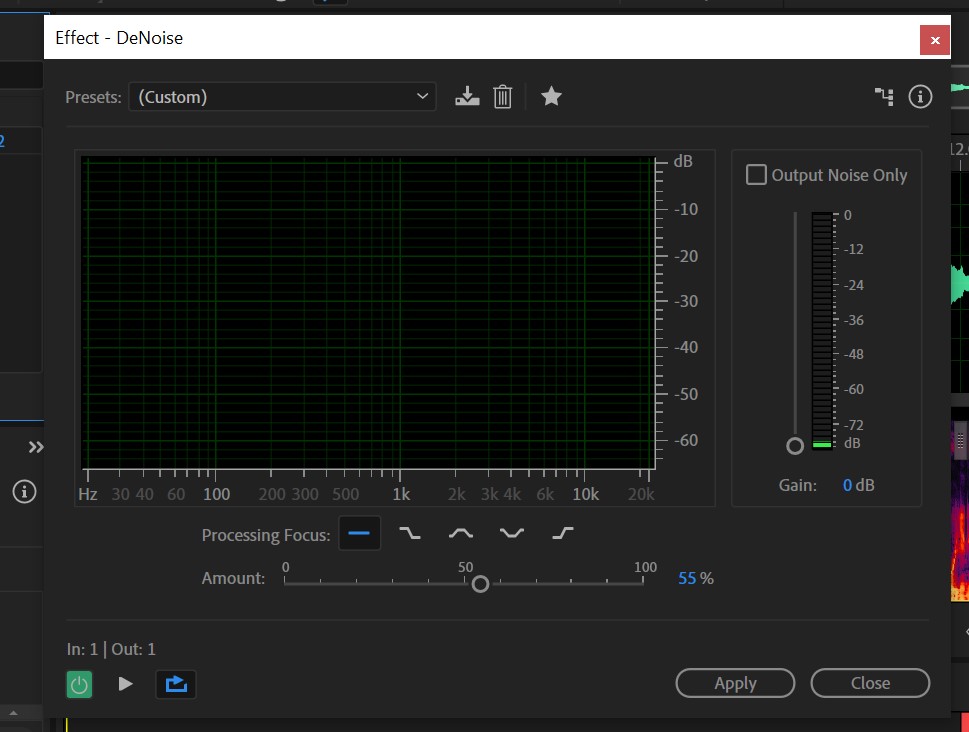The width and height of the screenshot is (969, 732).
Task: Select the higher frequencies processing focus
Action: click(563, 534)
